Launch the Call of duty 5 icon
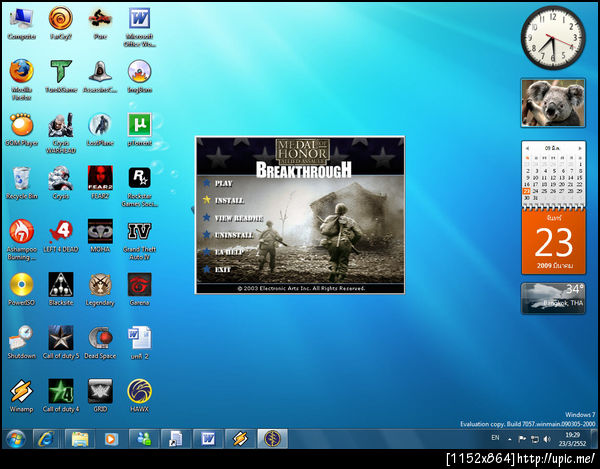The width and height of the screenshot is (600, 469). [61, 342]
